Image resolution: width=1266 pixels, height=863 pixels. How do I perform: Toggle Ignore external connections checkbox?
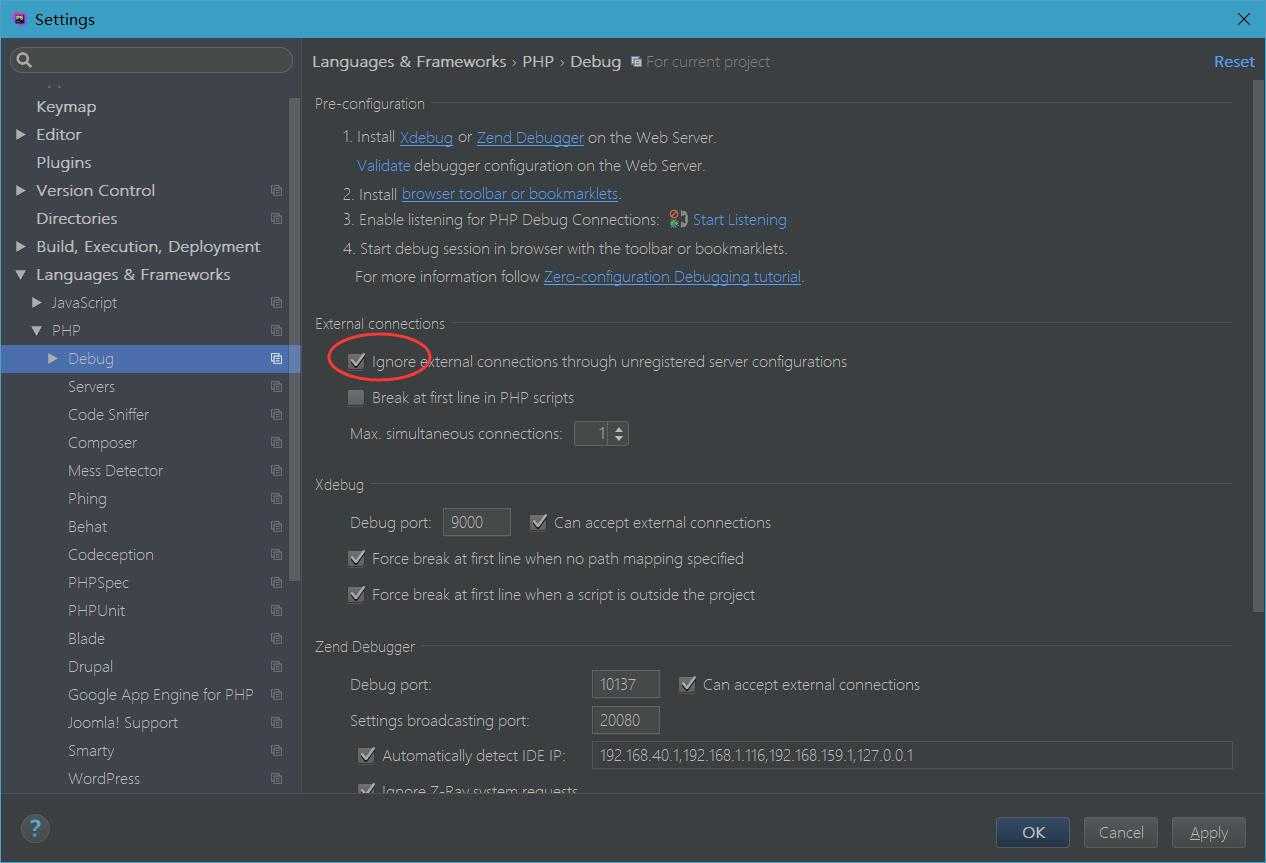point(356,361)
